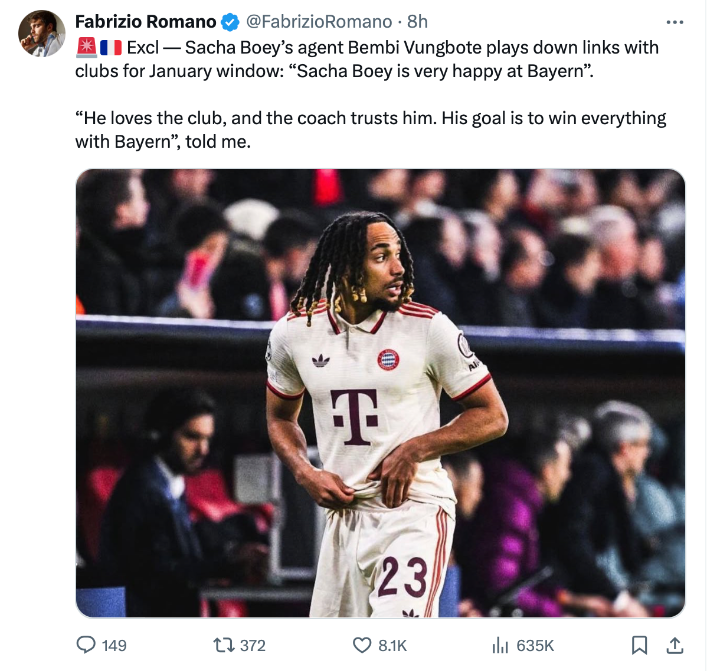Open the @FabrizioRomano handle link
The height and width of the screenshot is (671, 707).
pos(319,22)
